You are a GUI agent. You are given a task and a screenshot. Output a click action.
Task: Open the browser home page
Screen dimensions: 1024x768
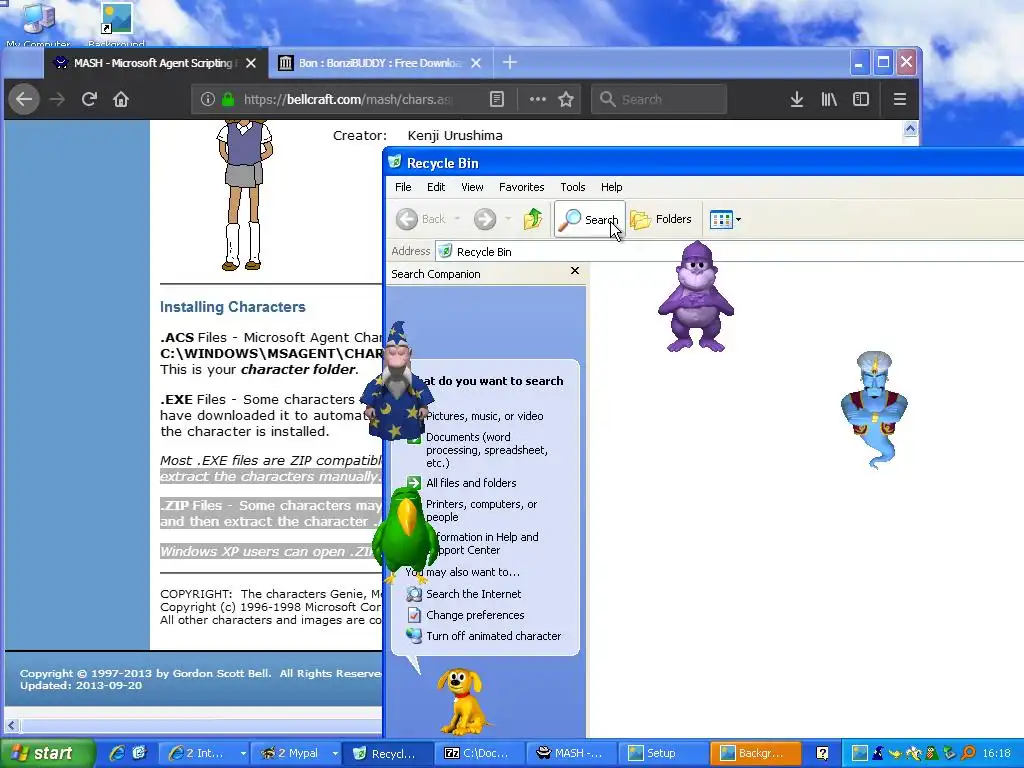(121, 99)
